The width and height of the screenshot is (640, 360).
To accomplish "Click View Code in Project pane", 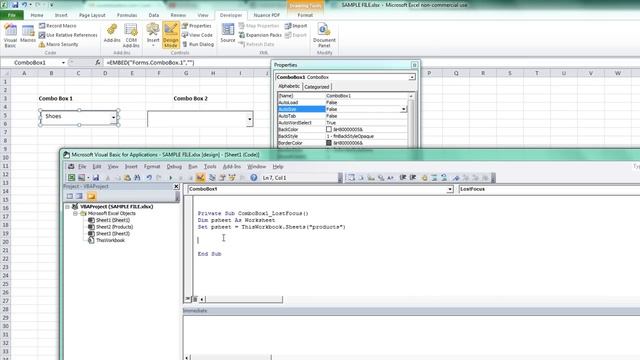I will 70,196.
